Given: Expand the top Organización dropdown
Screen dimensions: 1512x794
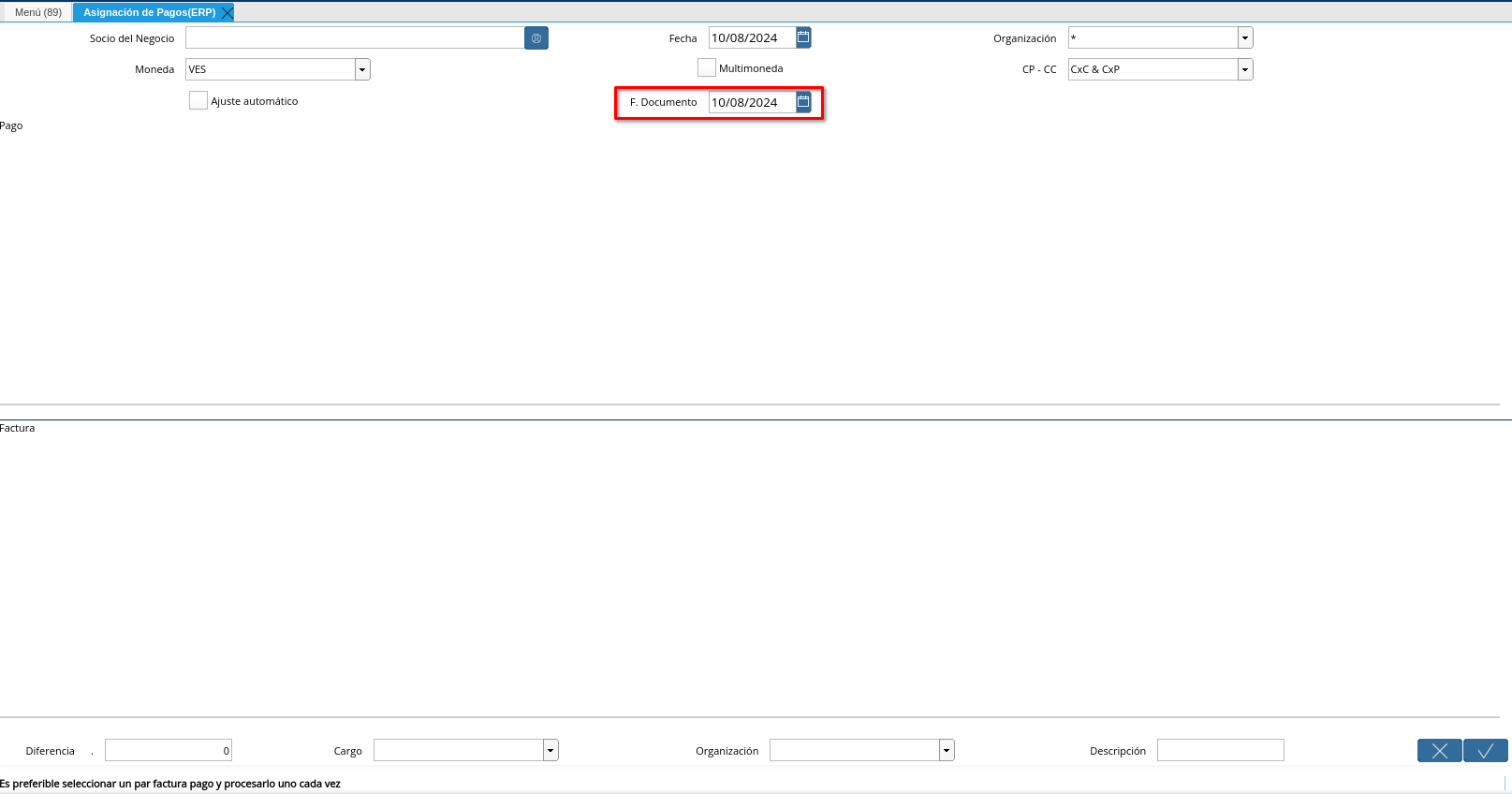Looking at the screenshot, I should click(1245, 38).
